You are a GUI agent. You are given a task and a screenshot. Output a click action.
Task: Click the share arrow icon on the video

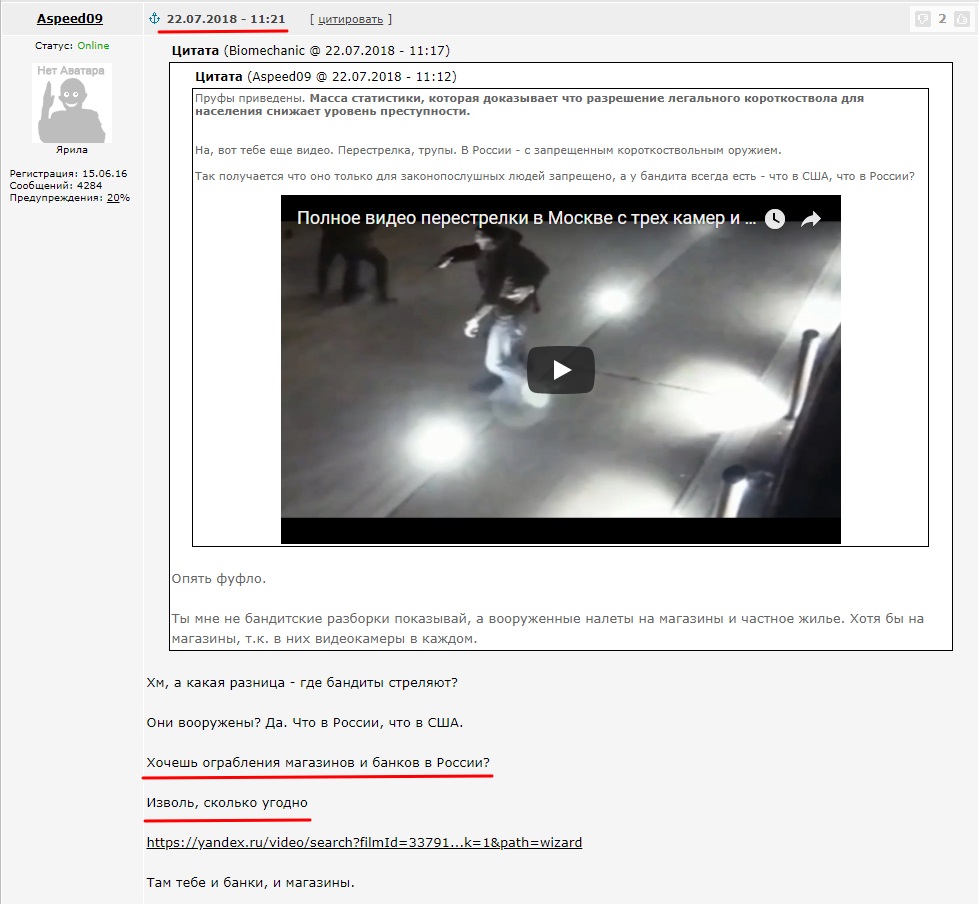tap(810, 219)
